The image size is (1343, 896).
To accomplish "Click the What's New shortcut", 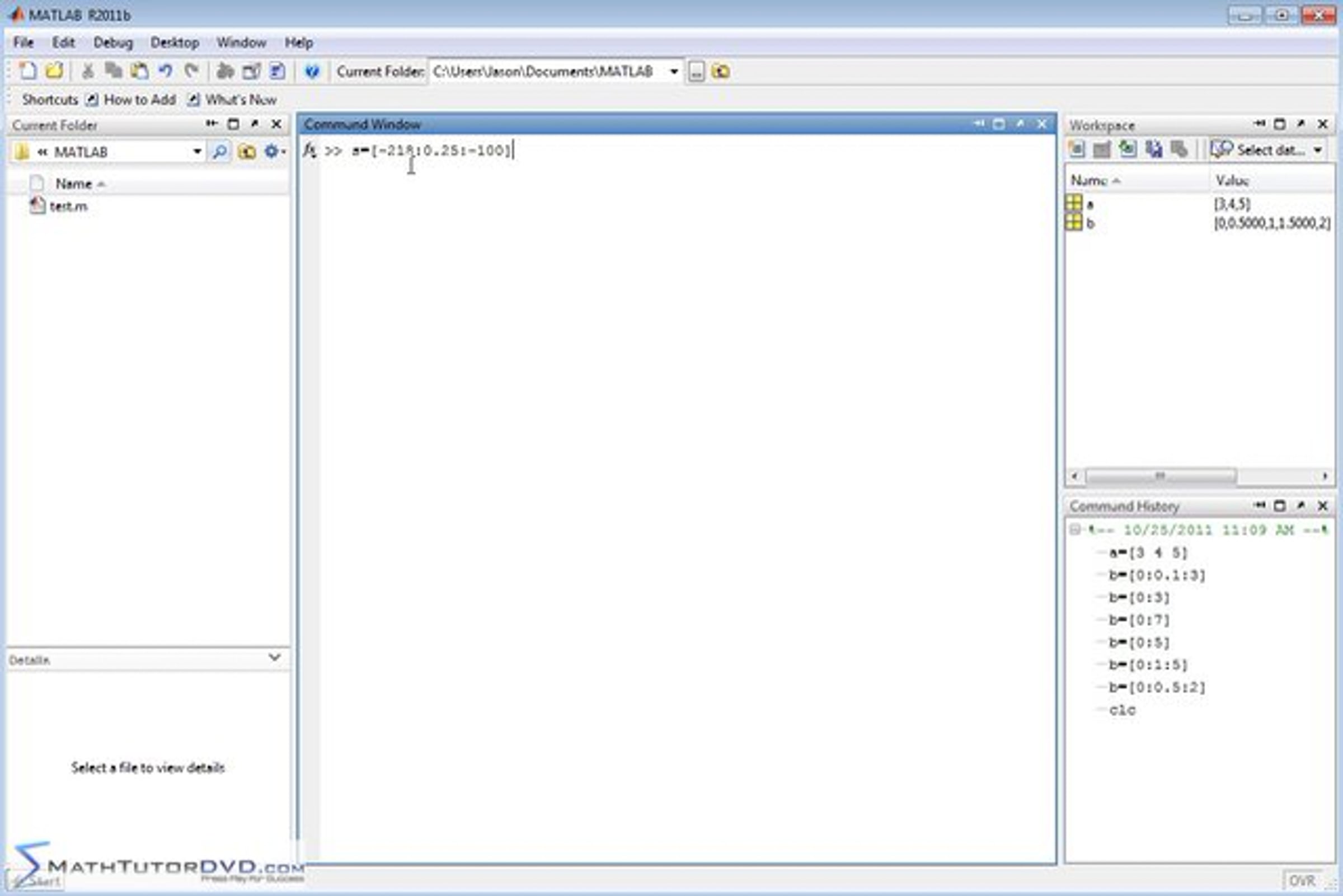I will 233,100.
